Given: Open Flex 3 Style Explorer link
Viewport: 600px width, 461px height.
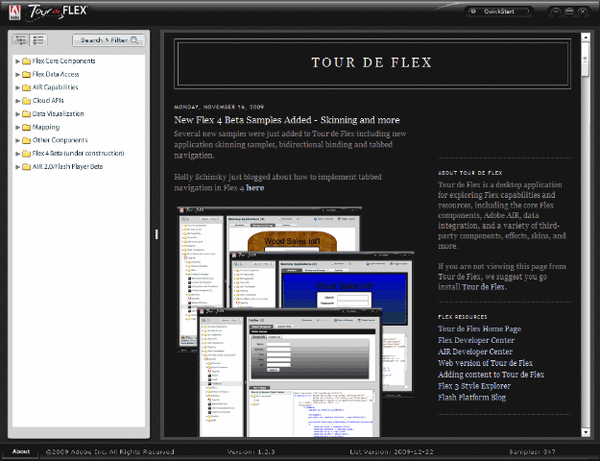Looking at the screenshot, I should [x=474, y=386].
